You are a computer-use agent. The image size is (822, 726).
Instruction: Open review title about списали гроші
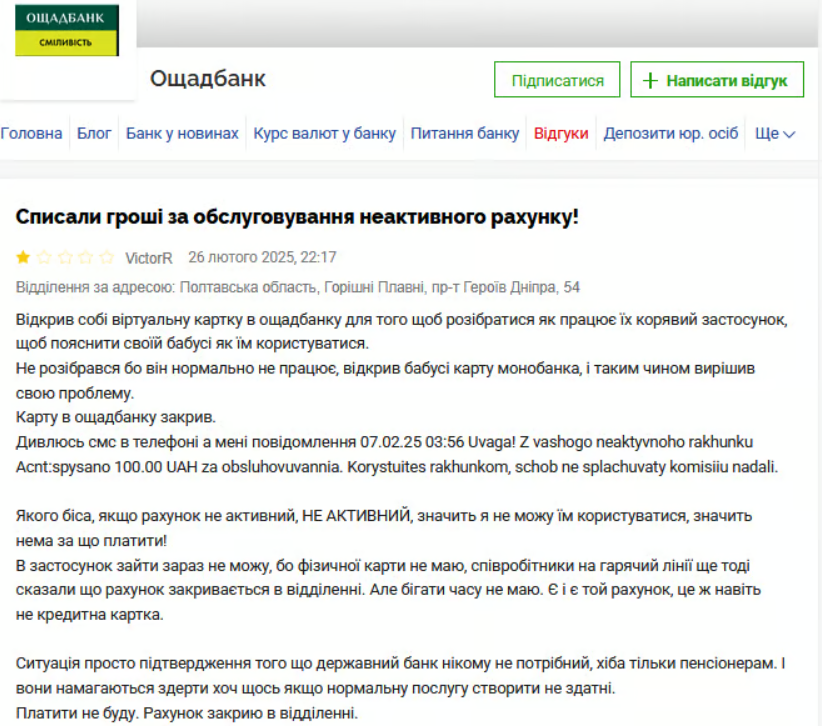[x=297, y=216]
